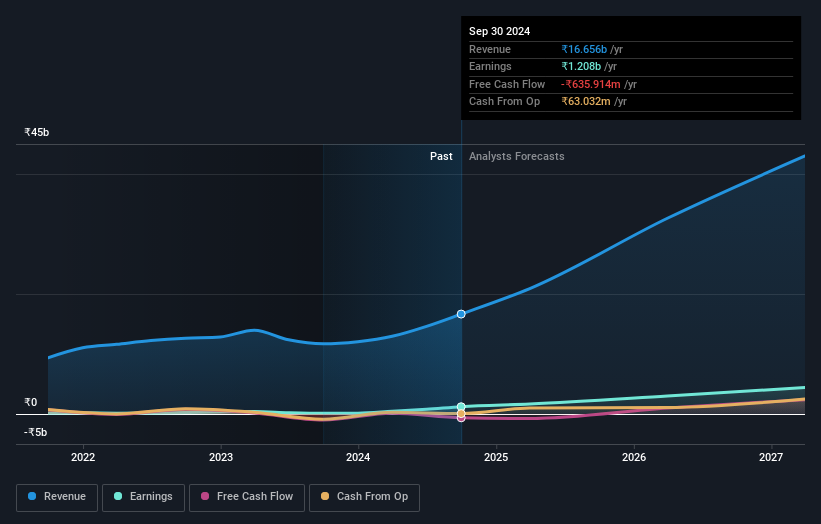Image resolution: width=821 pixels, height=524 pixels.
Task: Click the Revenue row label in tooltip
Action: [490, 50]
